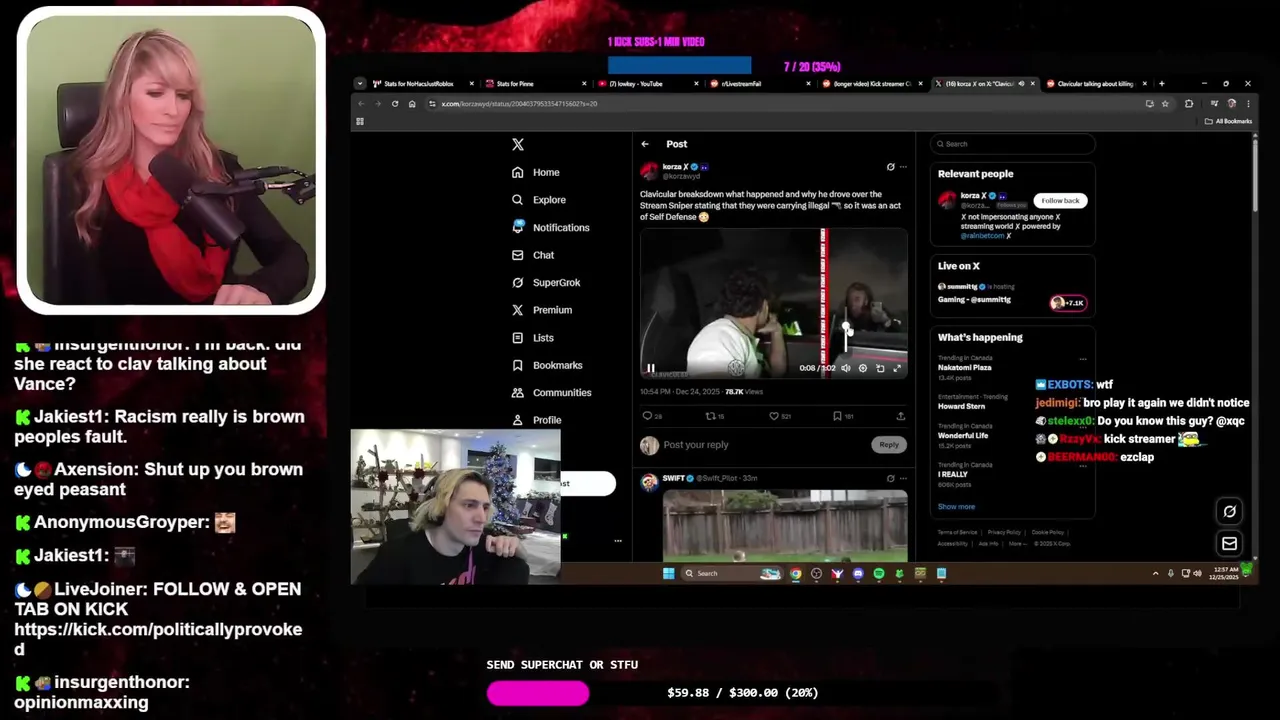1280x720 pixels.
Task: Click the X Search field
Action: (1013, 144)
